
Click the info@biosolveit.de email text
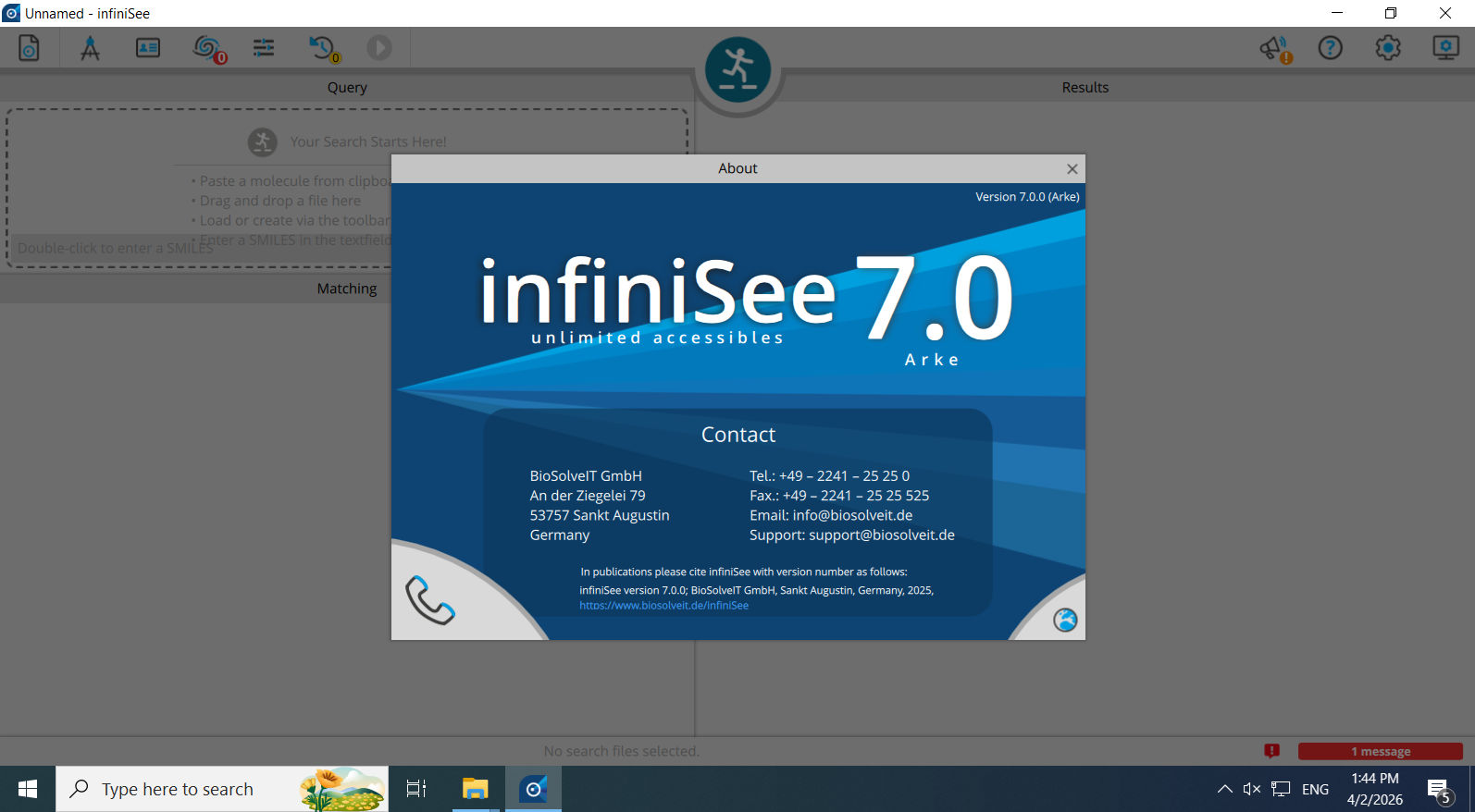click(852, 515)
